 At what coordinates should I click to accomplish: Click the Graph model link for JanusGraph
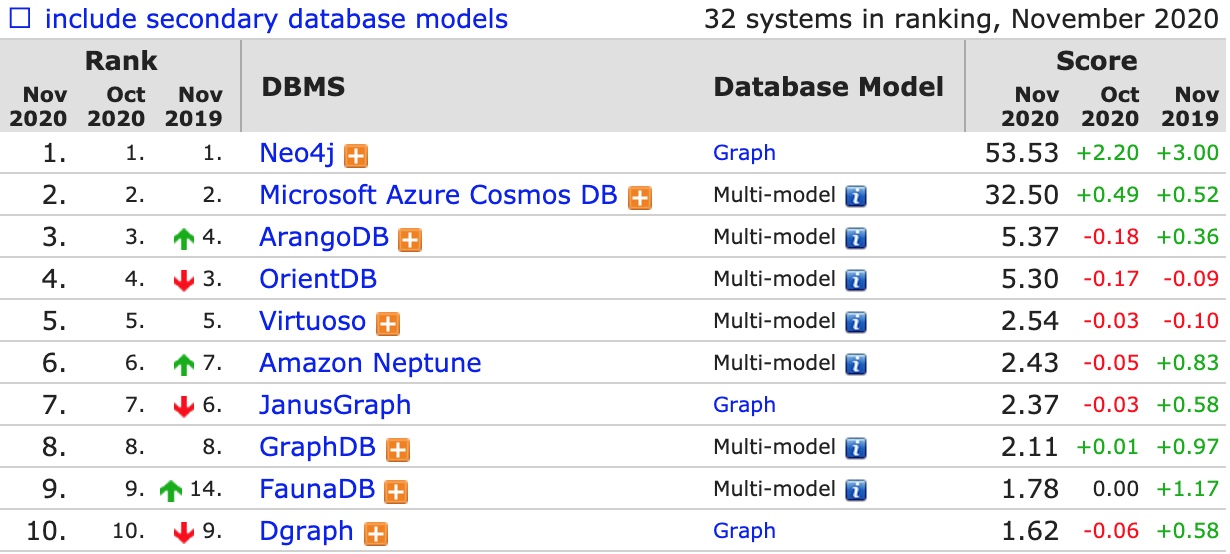point(744,405)
